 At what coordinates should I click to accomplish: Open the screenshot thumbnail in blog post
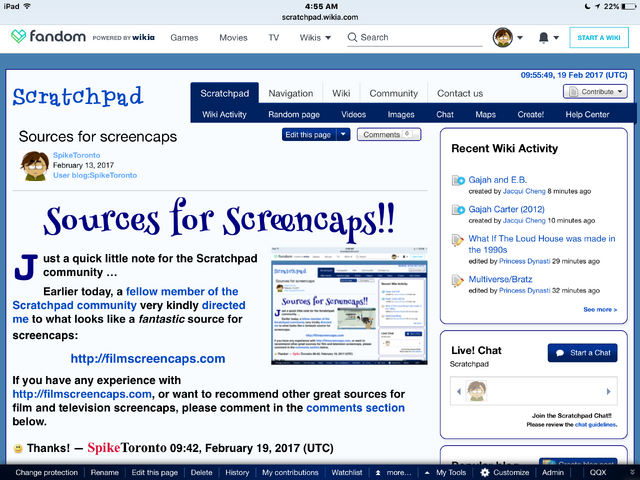349,305
